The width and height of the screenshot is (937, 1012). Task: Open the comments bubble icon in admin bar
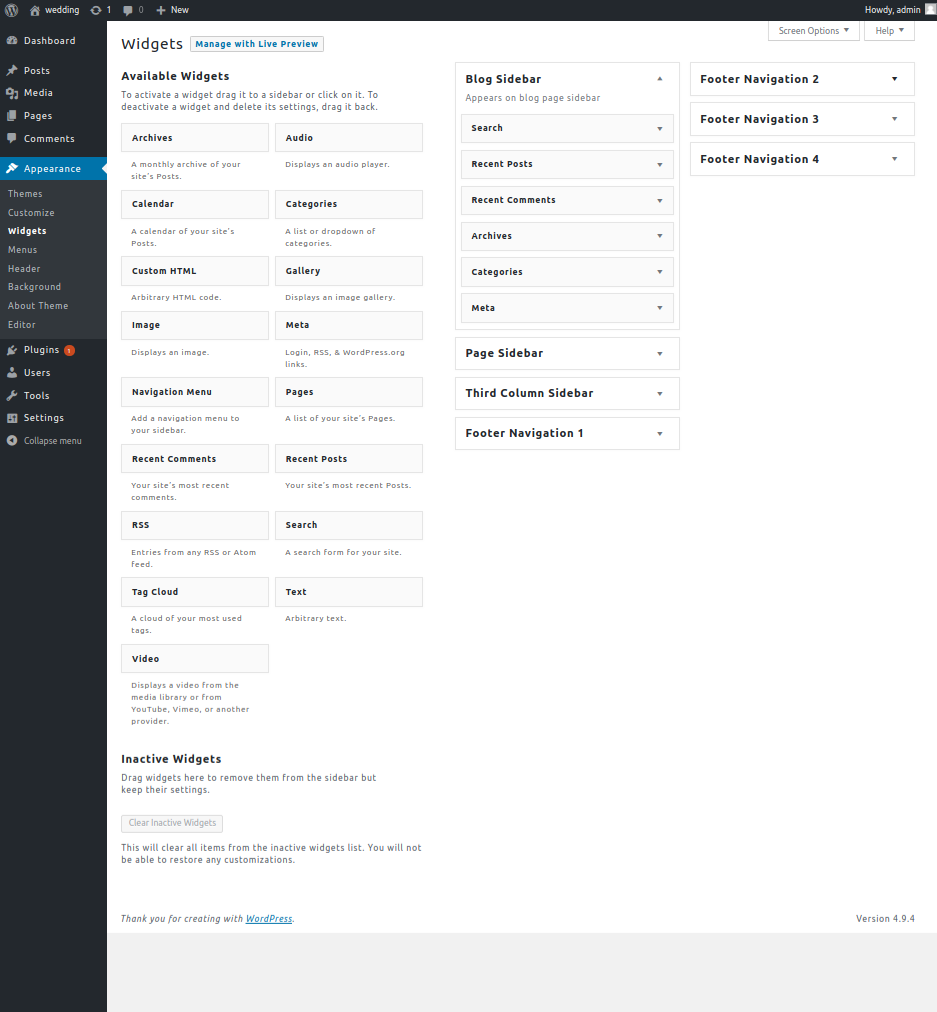pos(128,10)
